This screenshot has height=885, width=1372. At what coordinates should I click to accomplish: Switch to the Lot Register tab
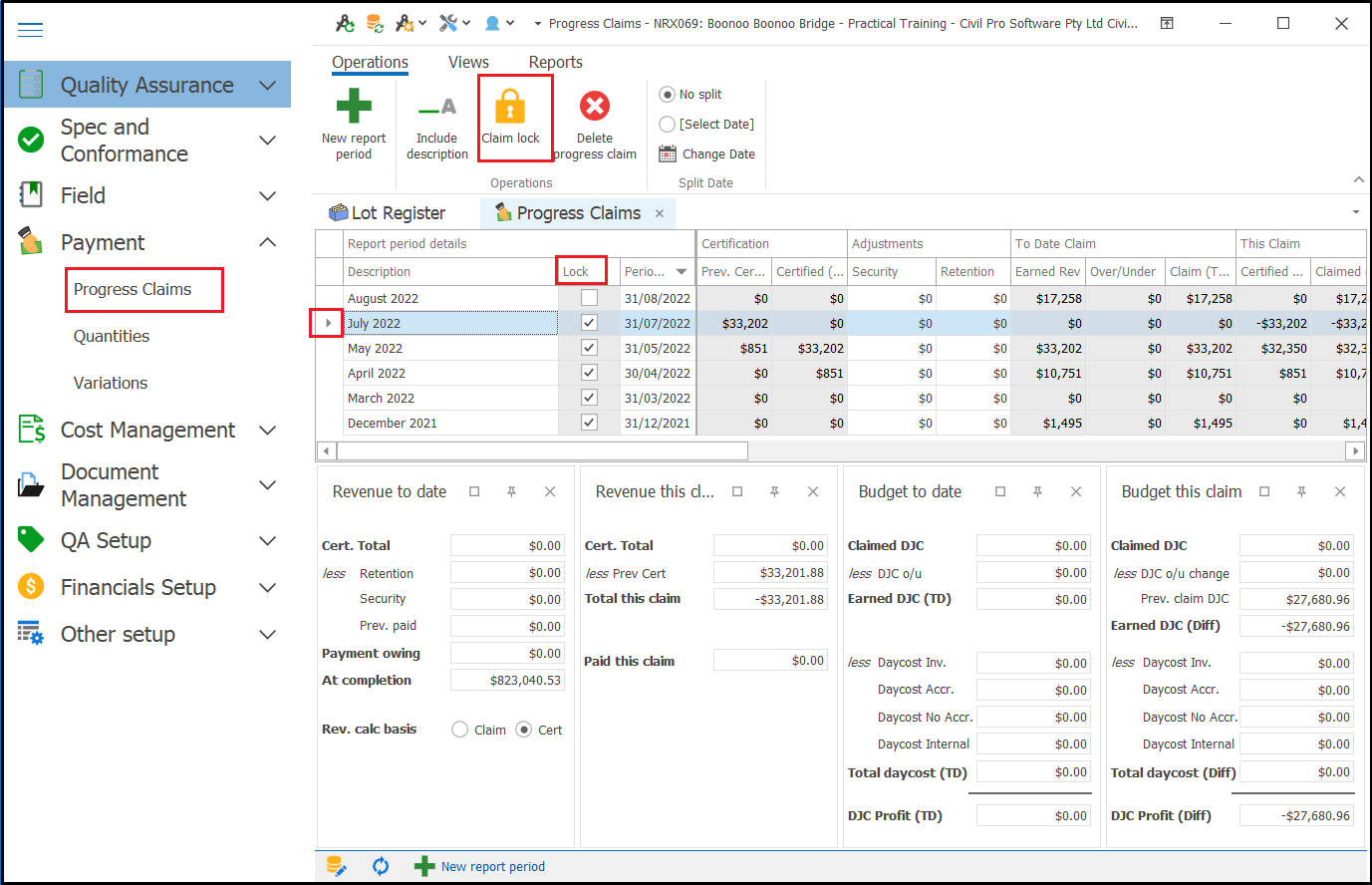388,213
